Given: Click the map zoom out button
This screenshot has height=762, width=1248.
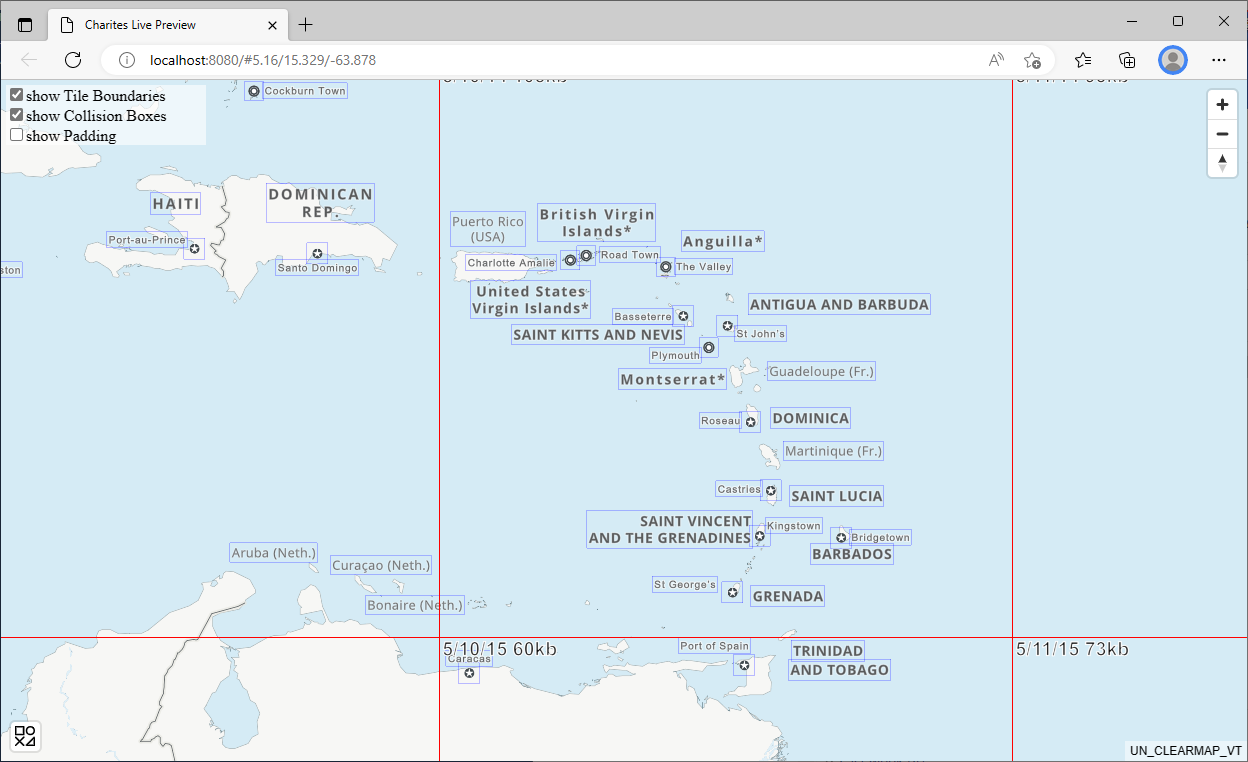Looking at the screenshot, I should point(1222,134).
